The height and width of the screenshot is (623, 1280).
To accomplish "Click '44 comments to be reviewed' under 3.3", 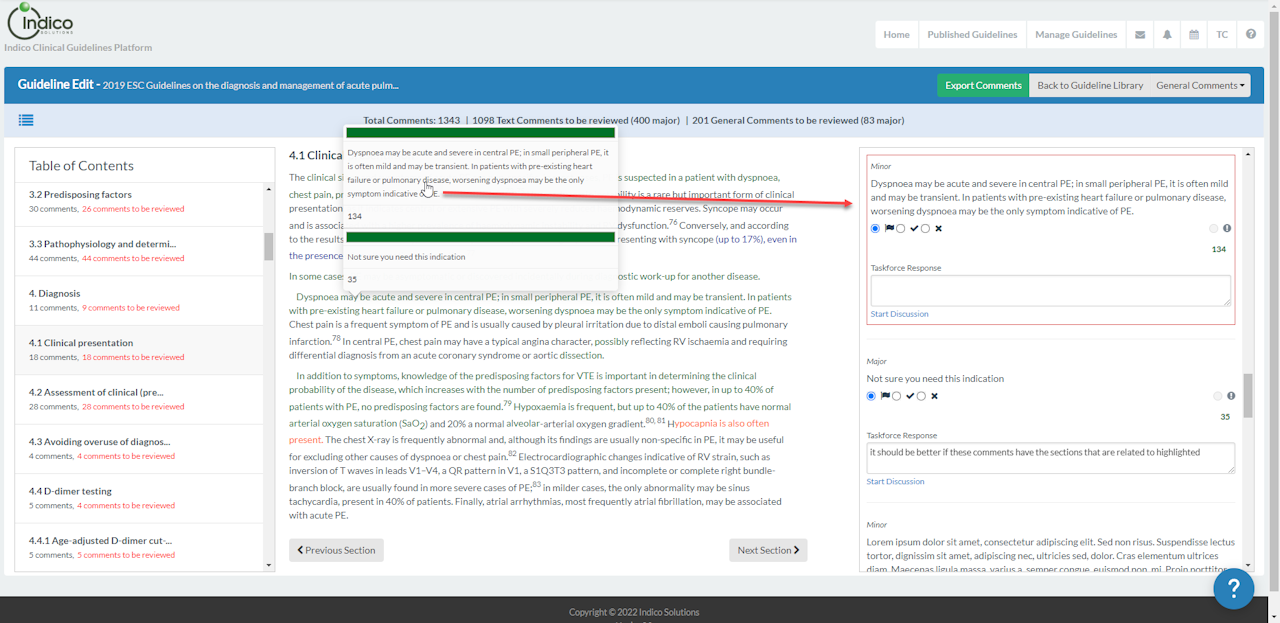I will click(133, 258).
